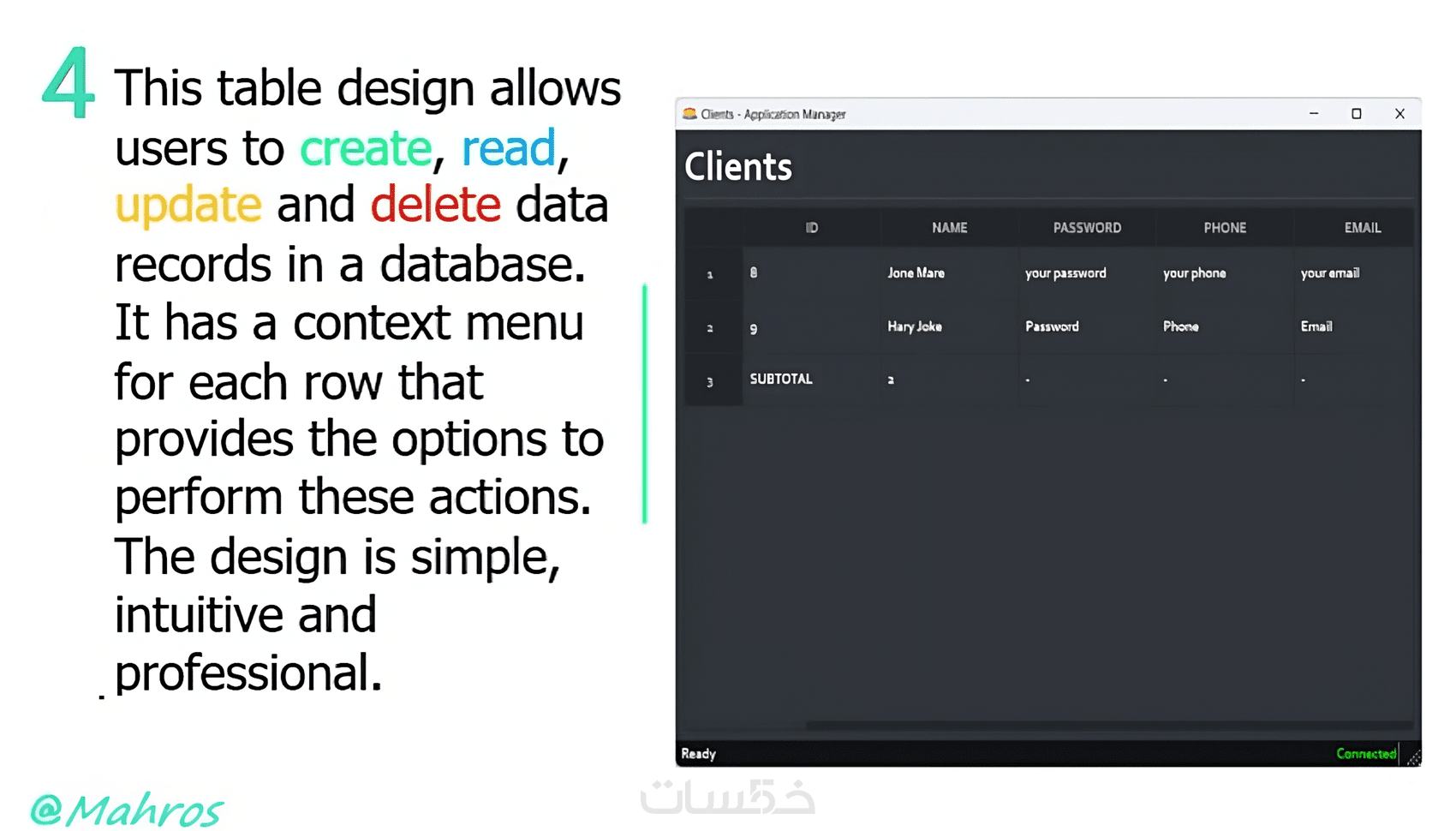
Task: Click the ID cell with value 8
Action: (x=812, y=273)
